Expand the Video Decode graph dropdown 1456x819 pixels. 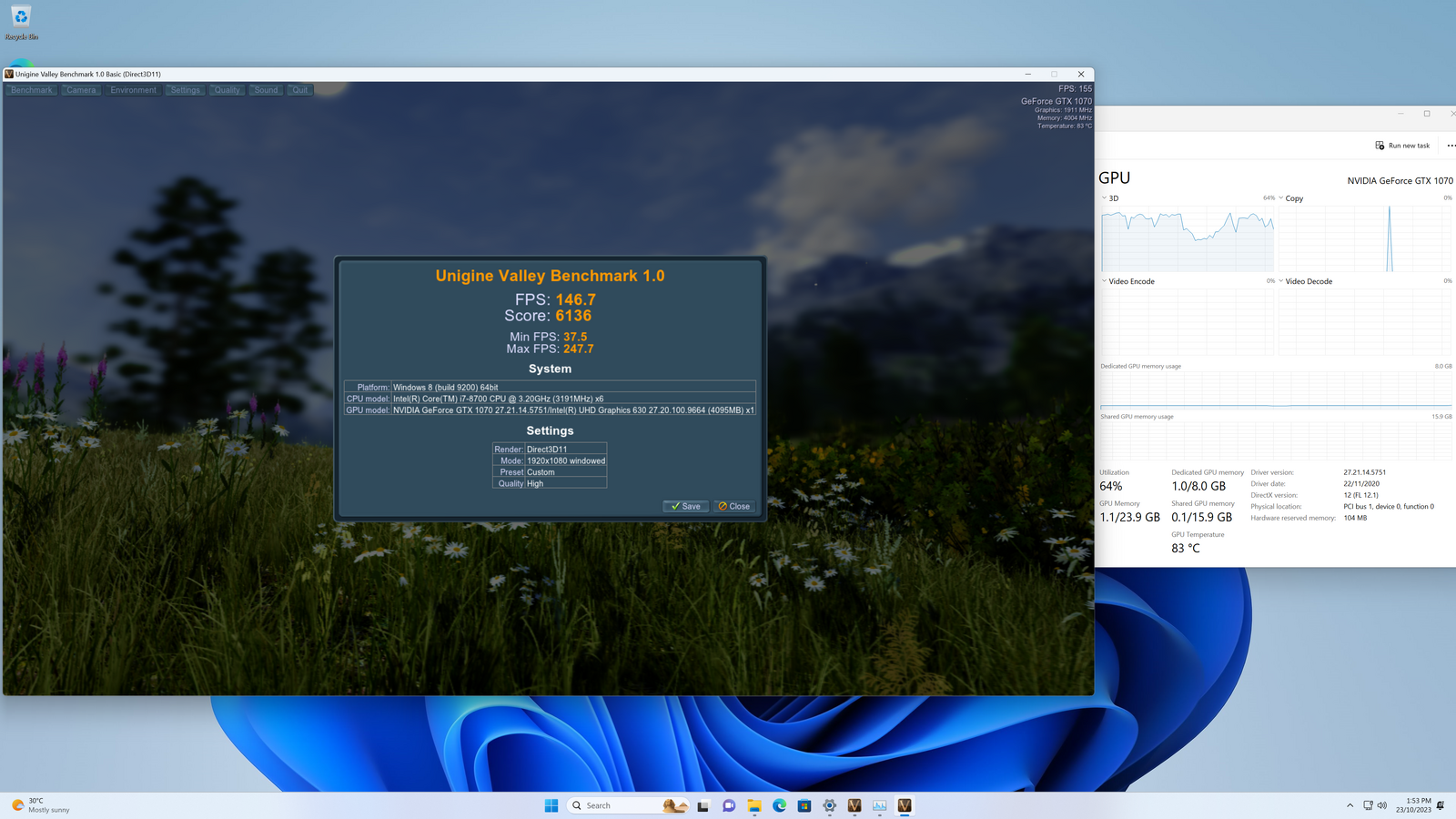coord(1280,281)
